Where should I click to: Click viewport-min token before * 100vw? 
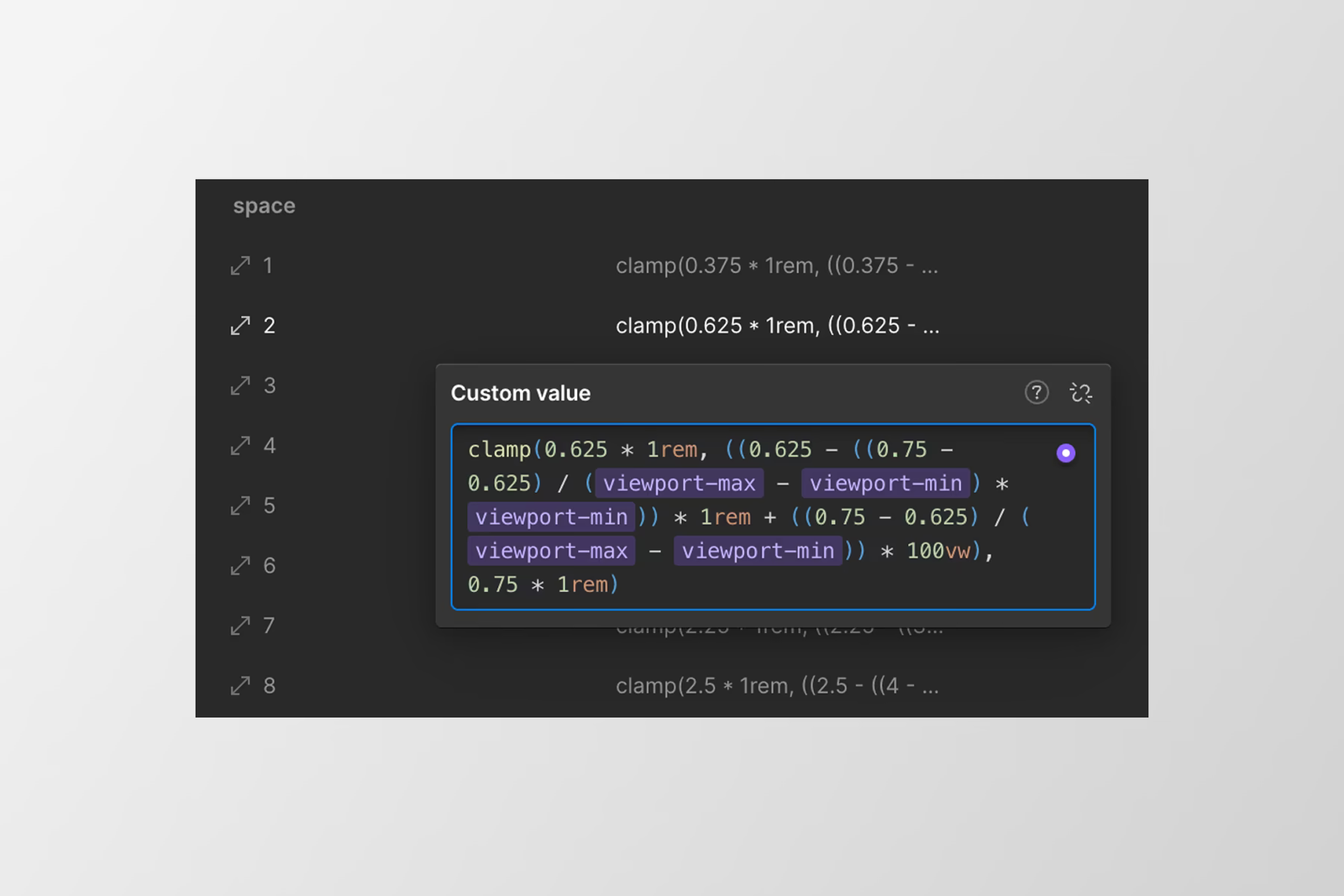click(x=758, y=551)
